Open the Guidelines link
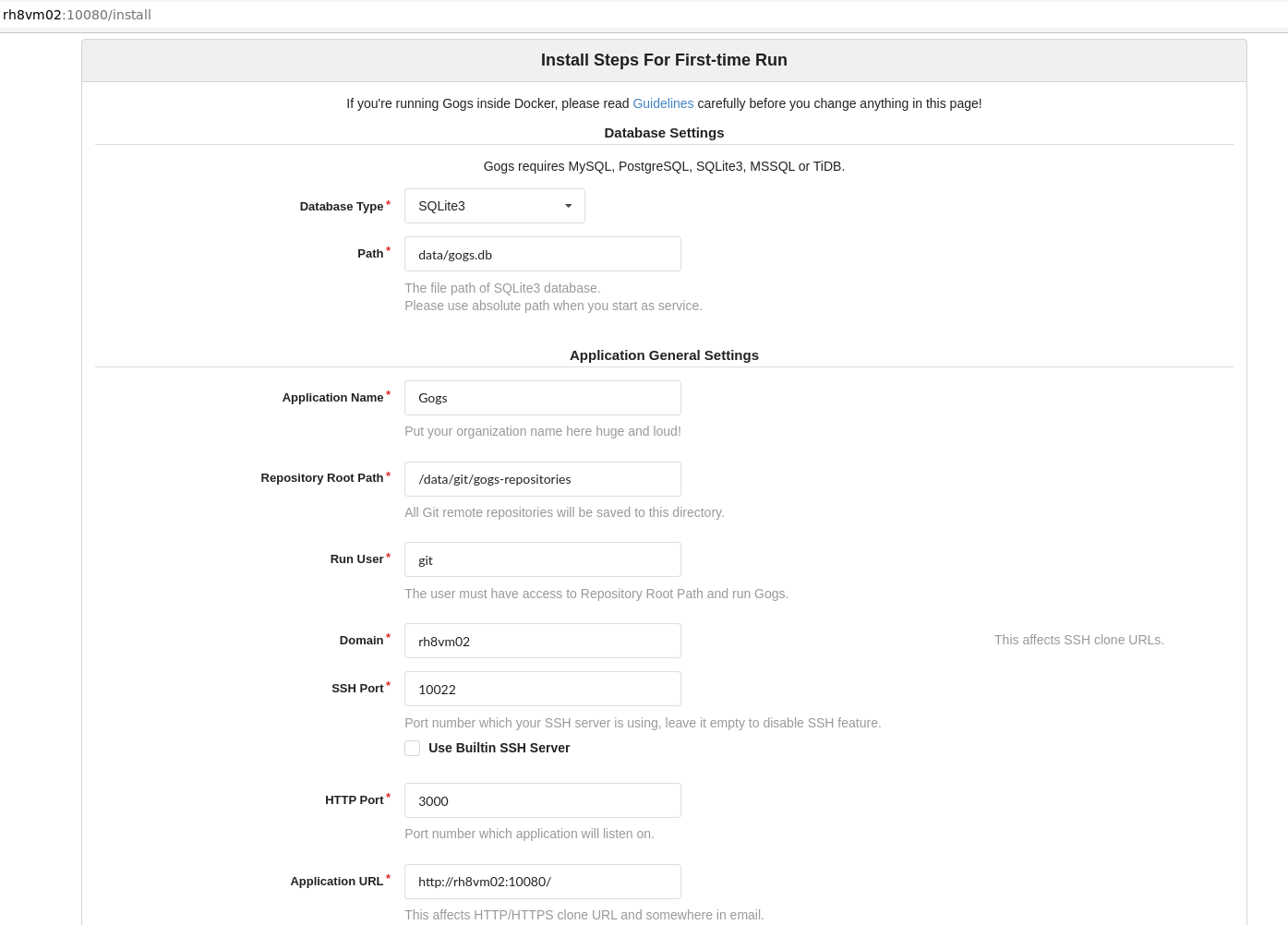Screen dimensions: 1288x925 [x=663, y=103]
